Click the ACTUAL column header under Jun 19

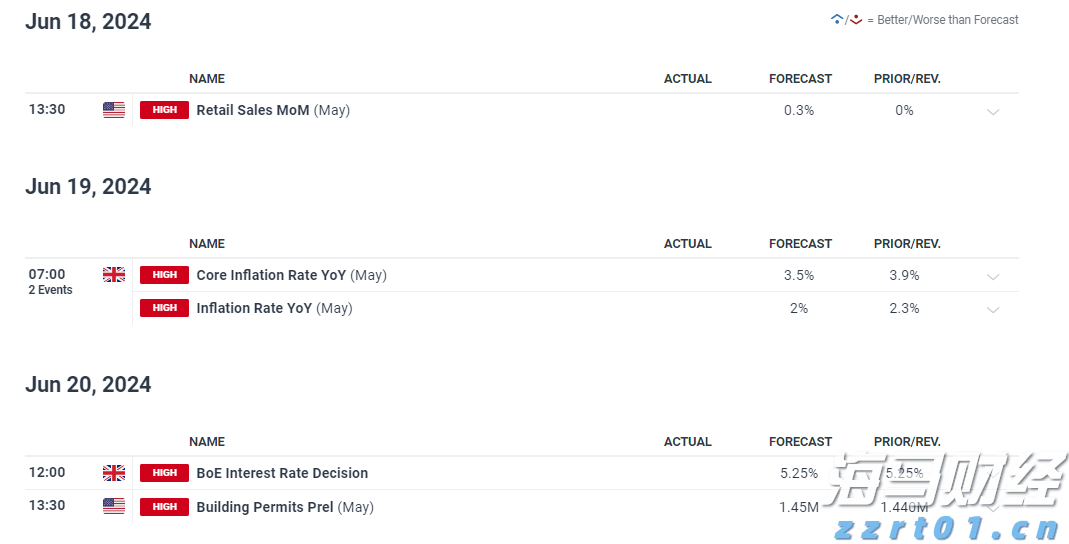point(688,244)
